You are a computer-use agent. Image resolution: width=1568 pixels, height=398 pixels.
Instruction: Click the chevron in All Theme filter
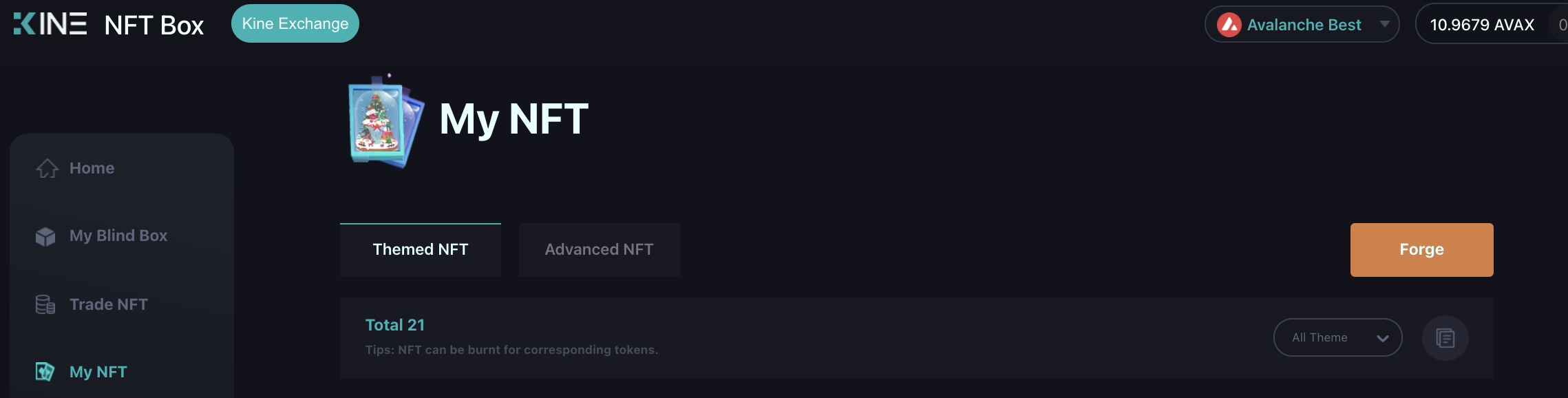(1382, 338)
